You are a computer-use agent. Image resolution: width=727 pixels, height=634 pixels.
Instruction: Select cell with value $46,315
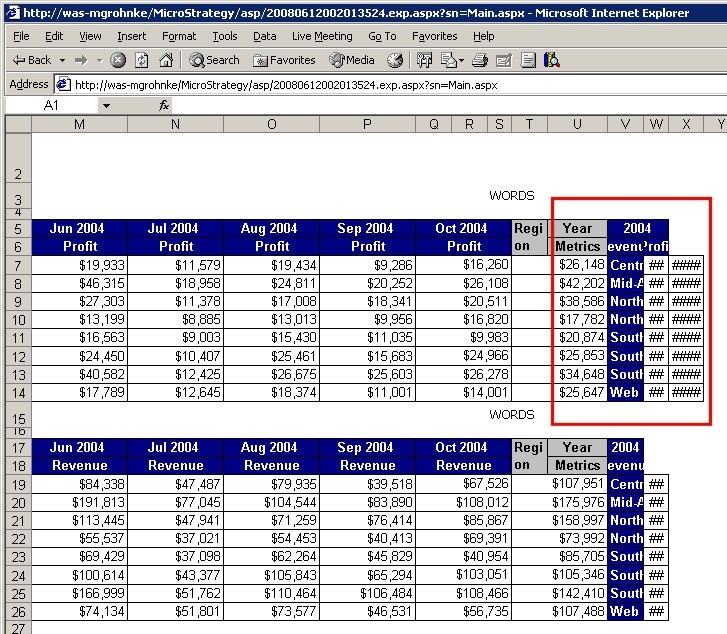(x=79, y=283)
